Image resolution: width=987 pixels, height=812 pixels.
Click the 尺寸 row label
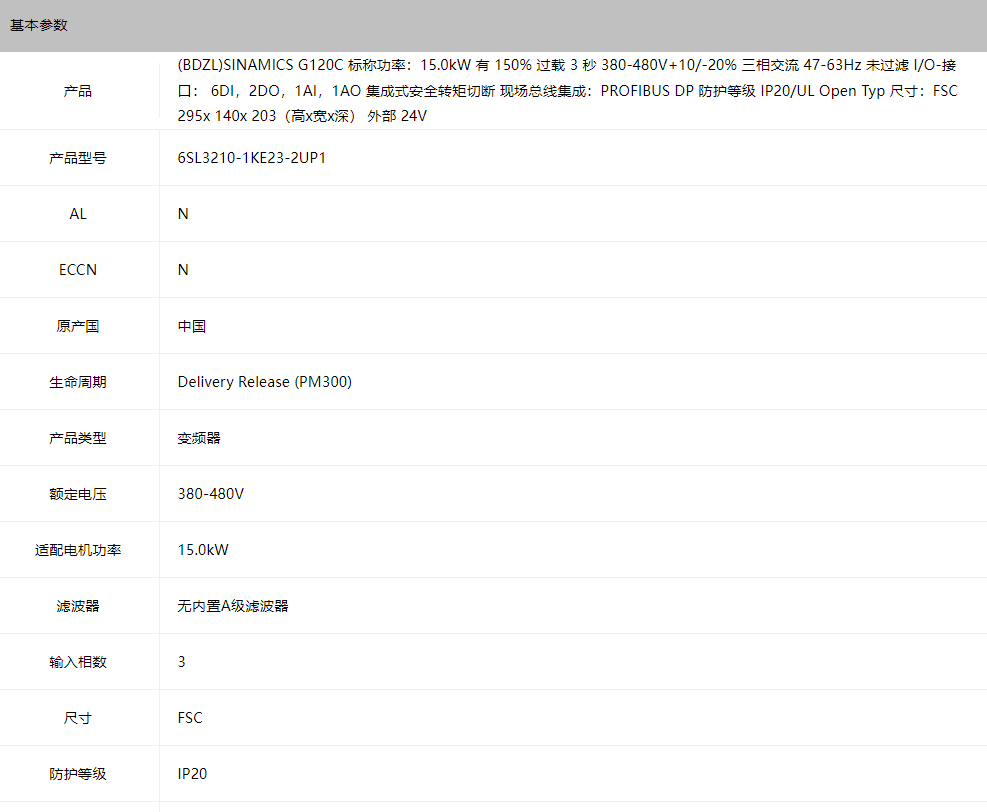78,718
